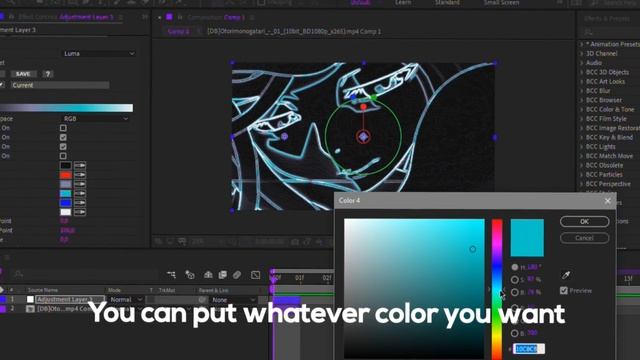The image size is (640, 360).
Task: Click the eyedropper beside the white swatch
Action: [x=80, y=212]
